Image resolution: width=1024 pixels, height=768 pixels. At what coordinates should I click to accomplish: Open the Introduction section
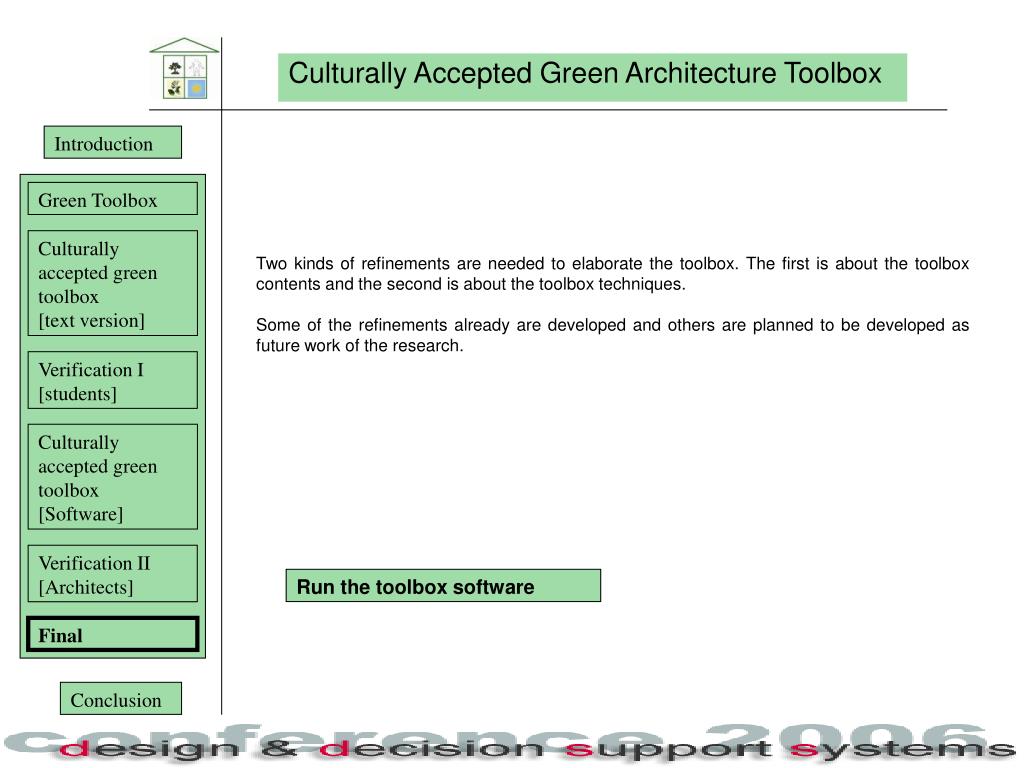[x=112, y=142]
